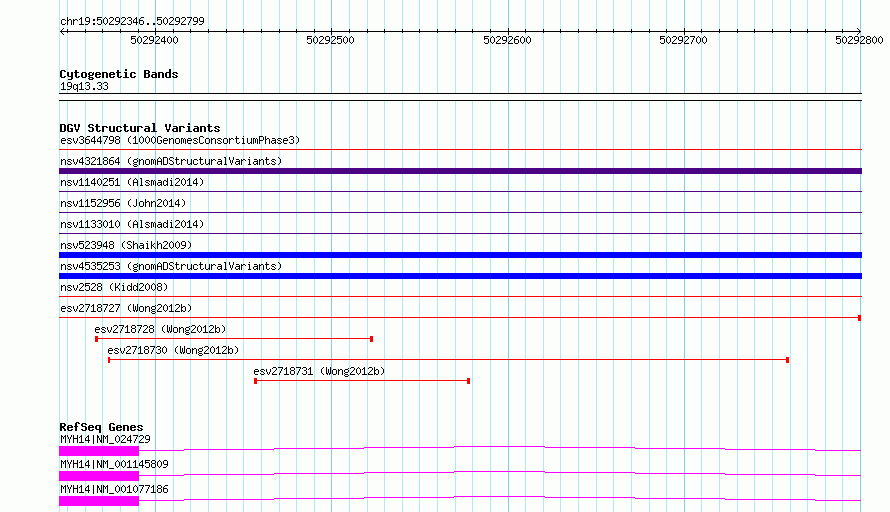Screen dimensions: 890x512
Task: Open the nsv2528 Kidd2008 variant
Action: point(114,287)
